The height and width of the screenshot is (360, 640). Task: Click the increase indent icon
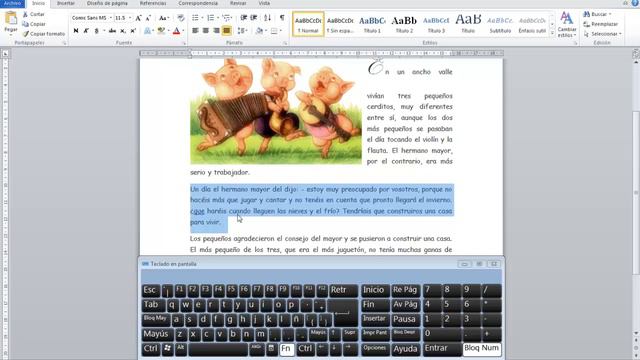253,18
